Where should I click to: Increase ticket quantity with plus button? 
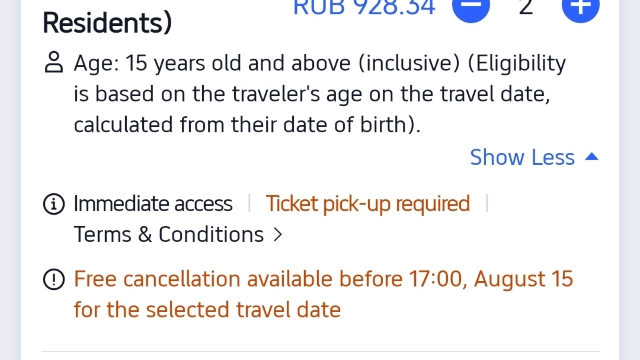[x=580, y=7]
